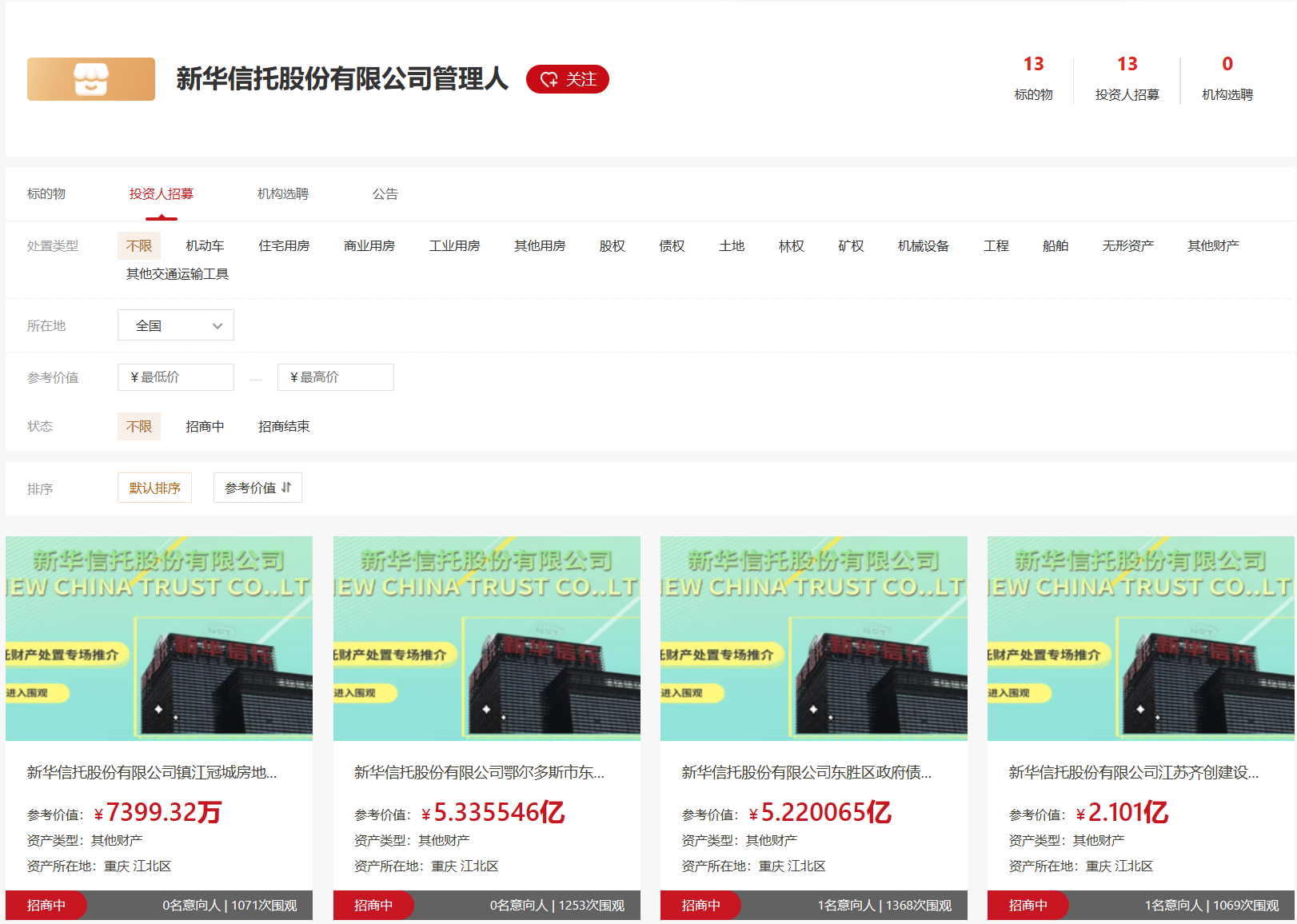Click the 关注 follow heart button

point(568,79)
